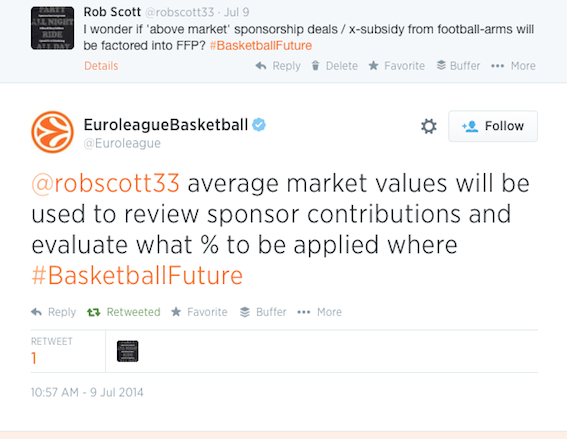This screenshot has height=439, width=567.
Task: Open the @robscott33 mention in Euroleague tweet
Action: [x=105, y=183]
